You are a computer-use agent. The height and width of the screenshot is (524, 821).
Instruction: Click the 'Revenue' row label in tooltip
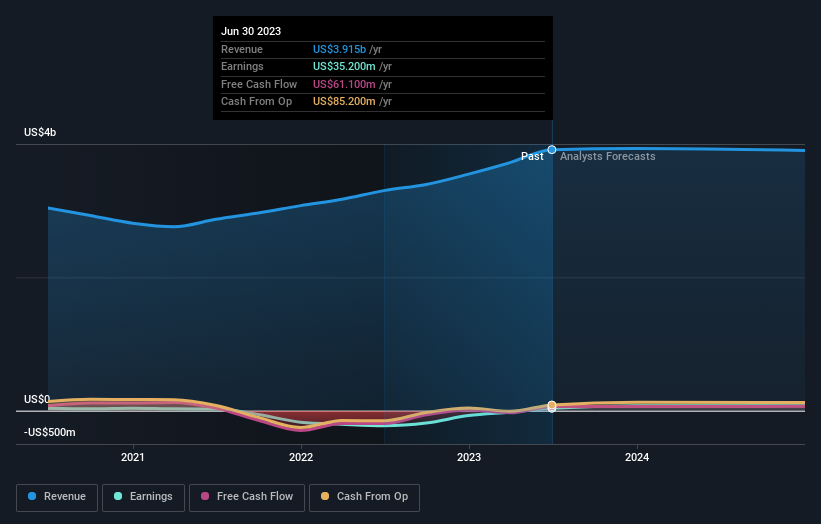click(x=242, y=49)
